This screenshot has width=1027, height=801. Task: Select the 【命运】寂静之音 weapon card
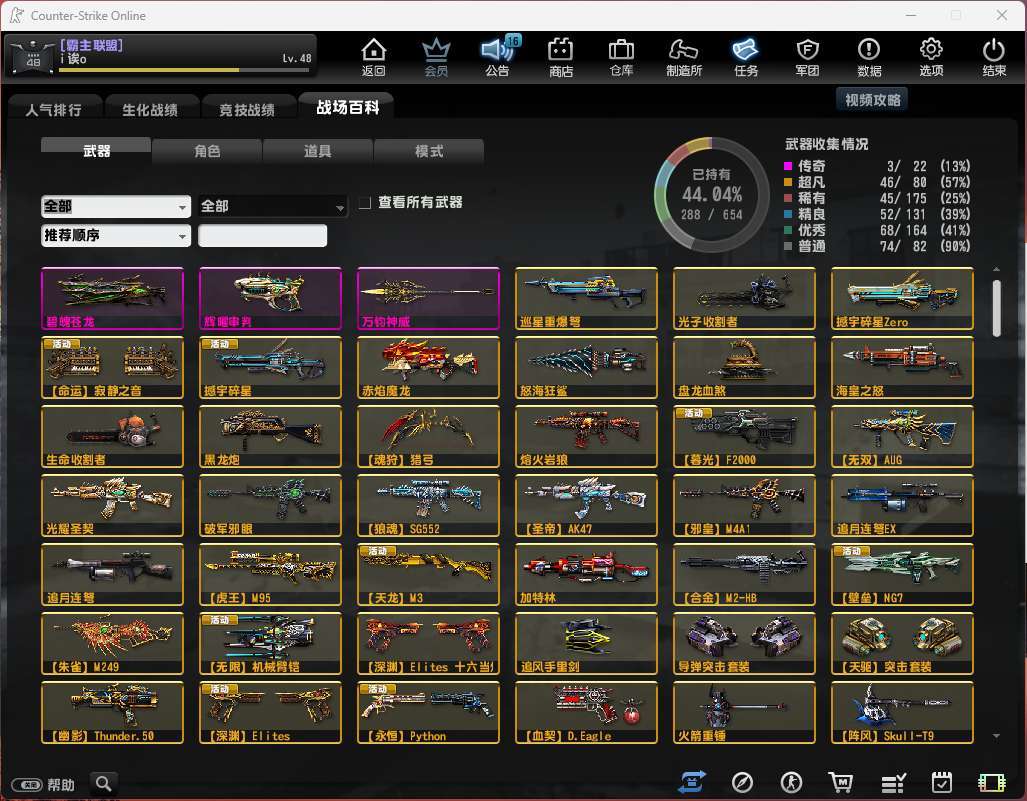(113, 367)
